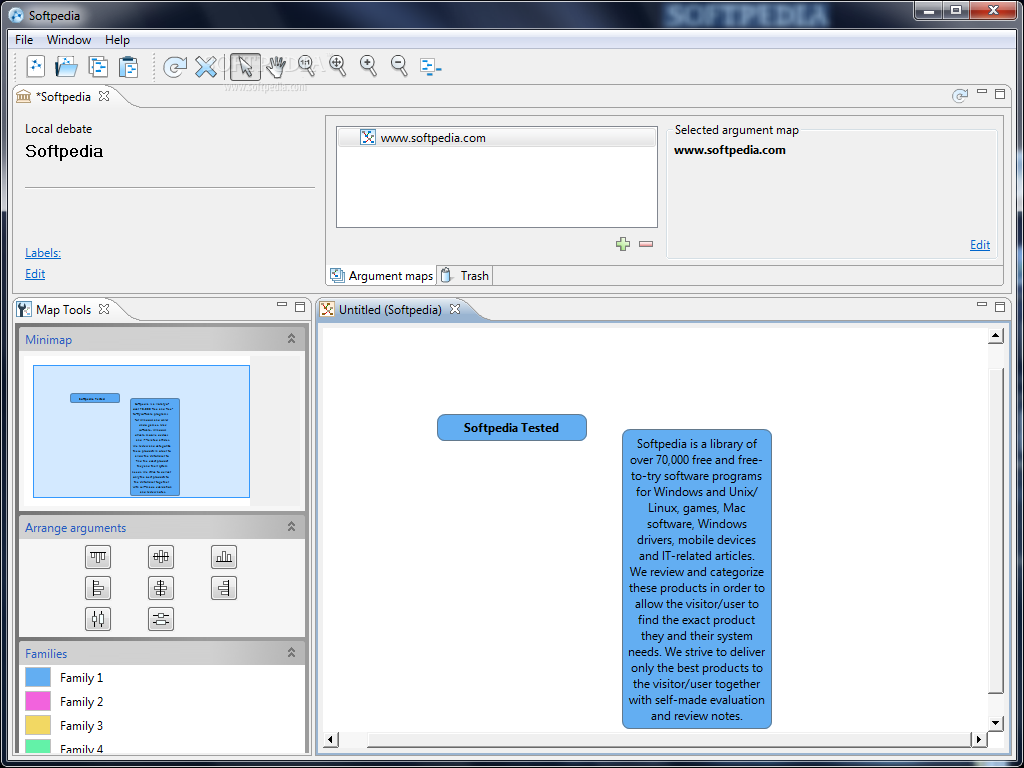The height and width of the screenshot is (768, 1024).
Task: Close the *Softpedia debate tab
Action: [104, 96]
